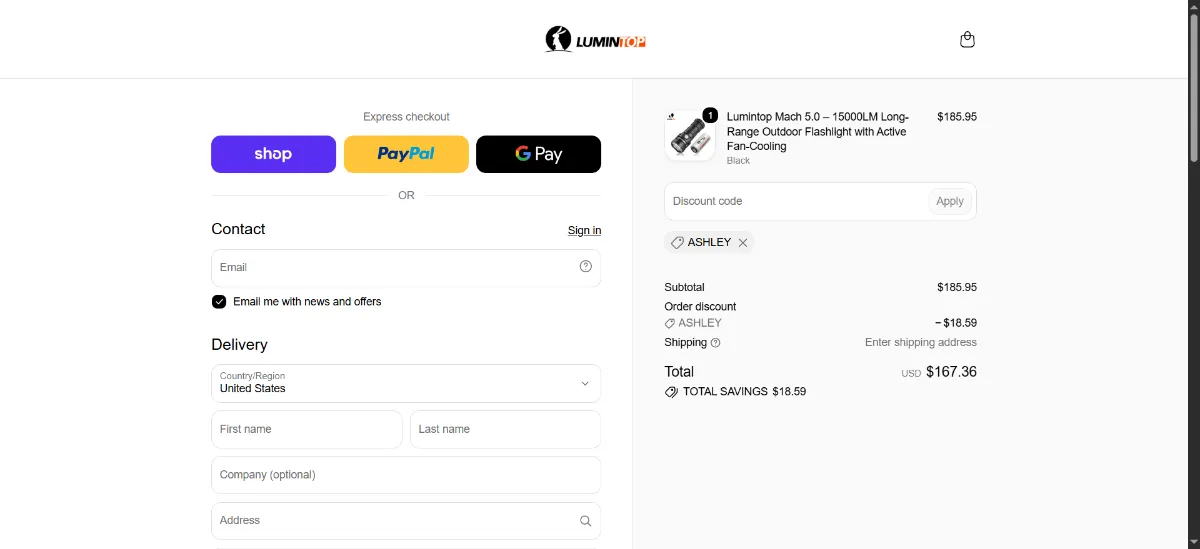Click the Lumintop logo
The height and width of the screenshot is (549, 1200).
click(595, 40)
